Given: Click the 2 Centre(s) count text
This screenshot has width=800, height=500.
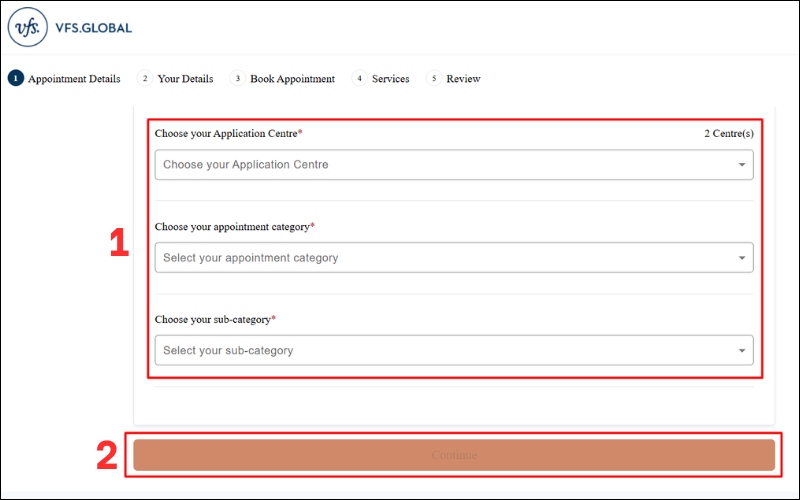Looking at the screenshot, I should click(x=728, y=133).
